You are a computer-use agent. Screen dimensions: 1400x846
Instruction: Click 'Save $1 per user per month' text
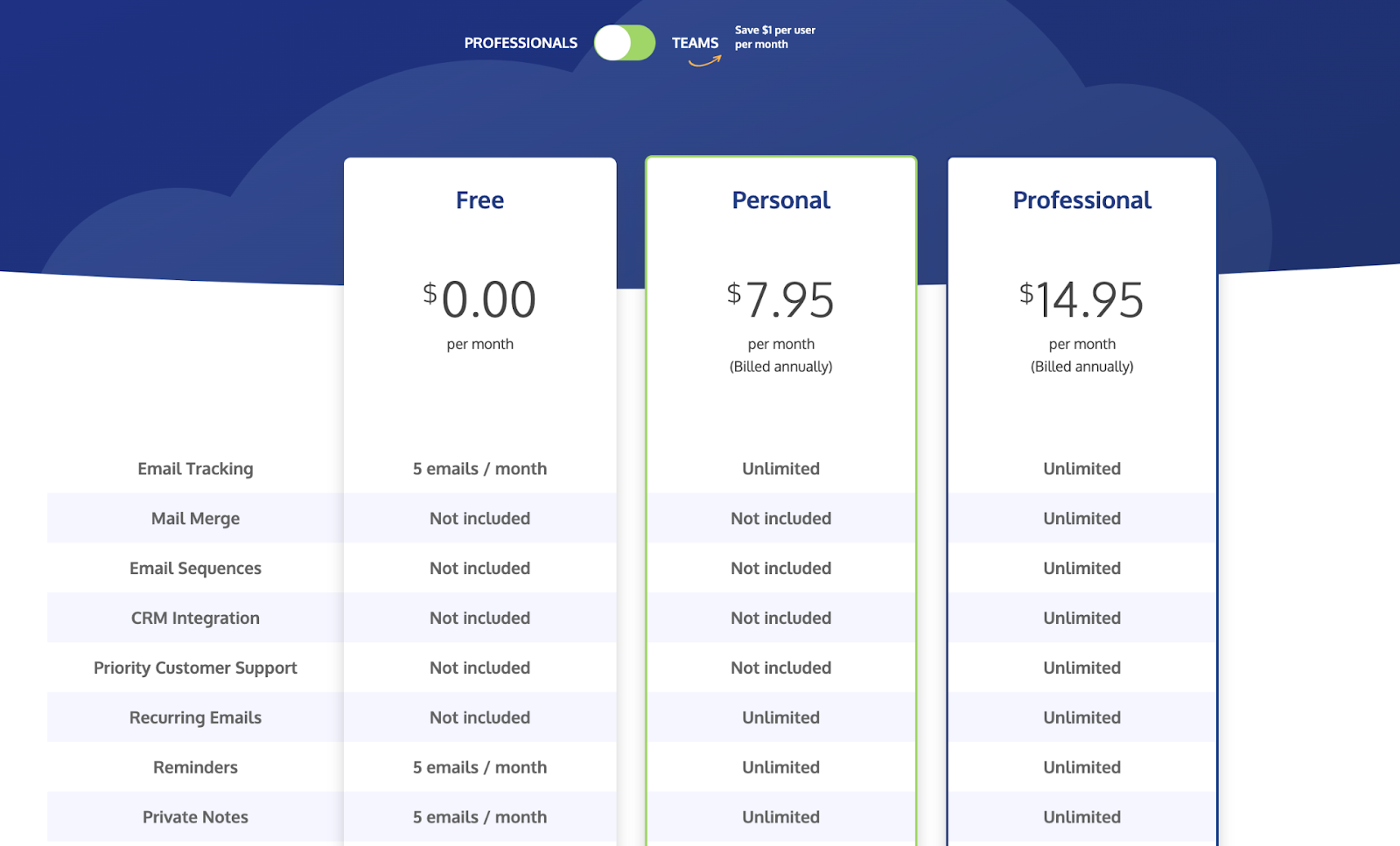775,37
